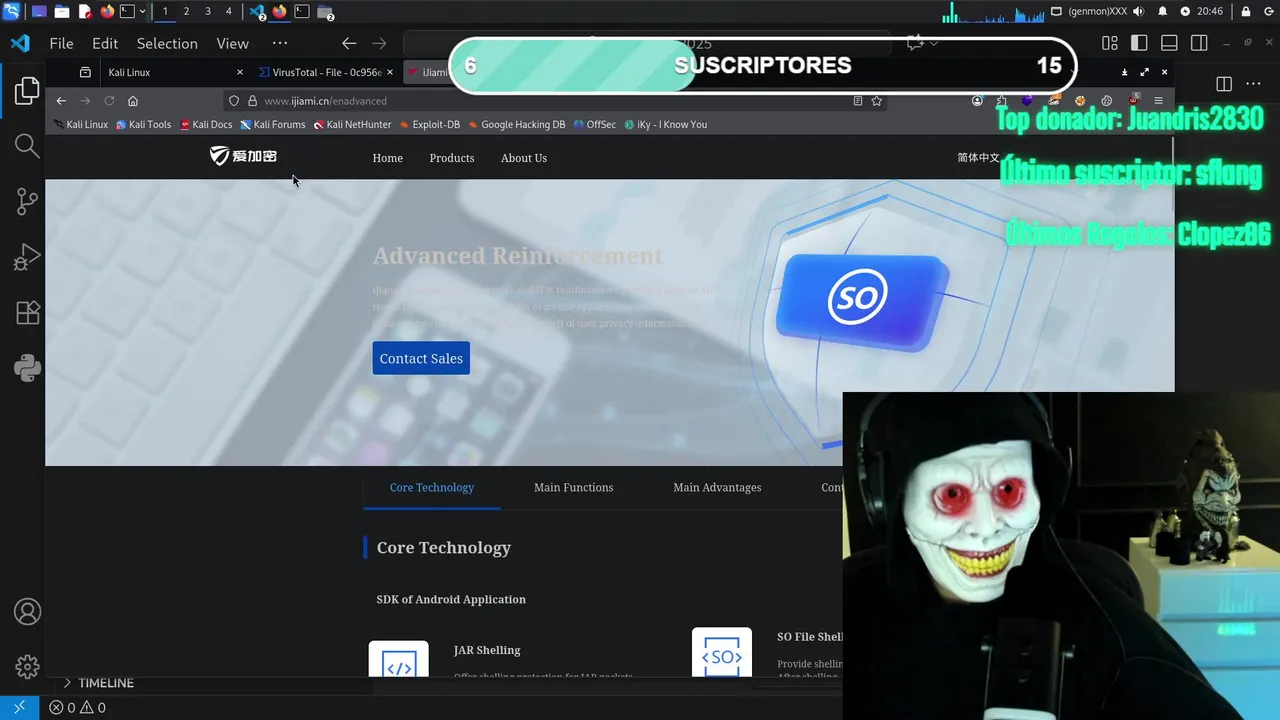Open the Python activity bar icon
This screenshot has height=720, width=1280.
[x=27, y=368]
